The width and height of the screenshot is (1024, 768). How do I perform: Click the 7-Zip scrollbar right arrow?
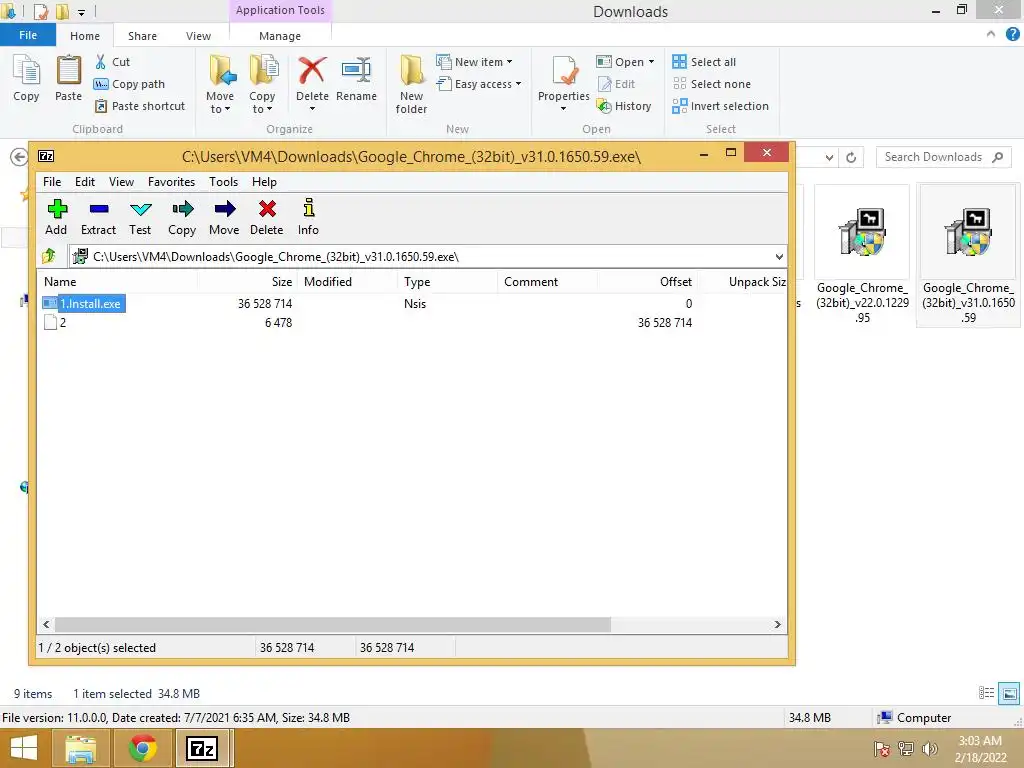pyautogui.click(x=777, y=624)
